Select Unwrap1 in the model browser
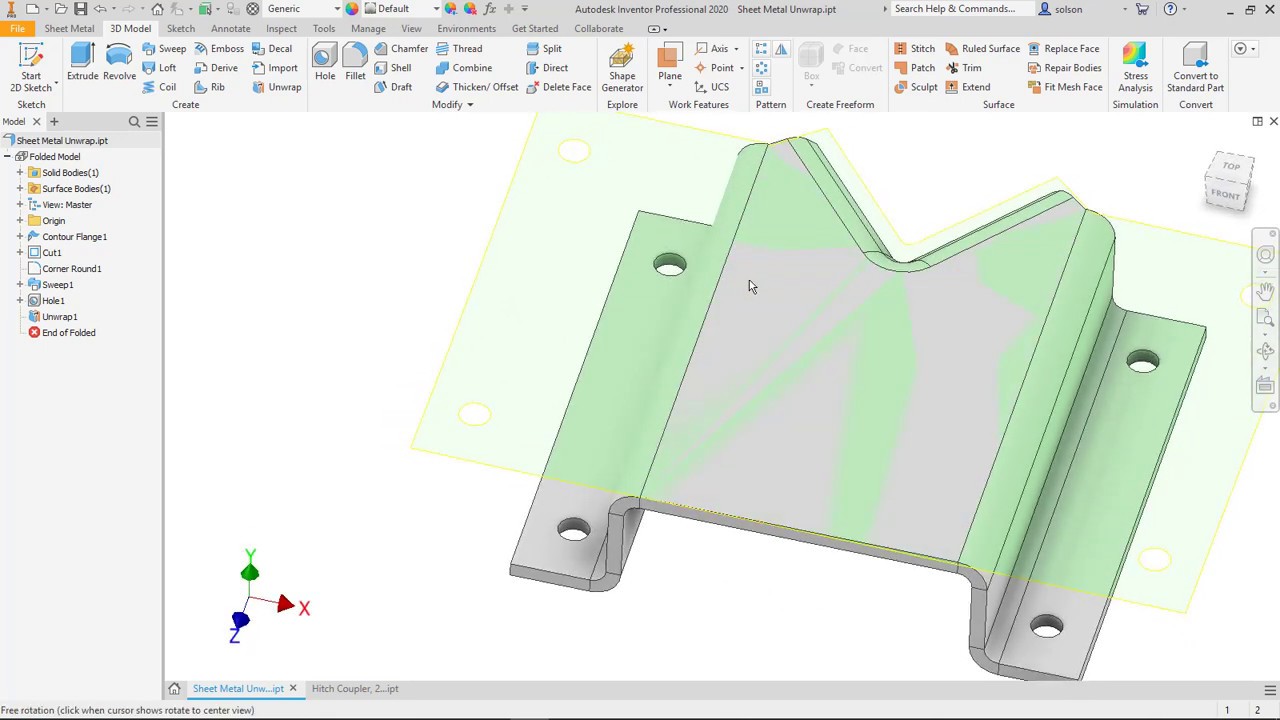Screen dimensions: 1280x720 (59, 317)
